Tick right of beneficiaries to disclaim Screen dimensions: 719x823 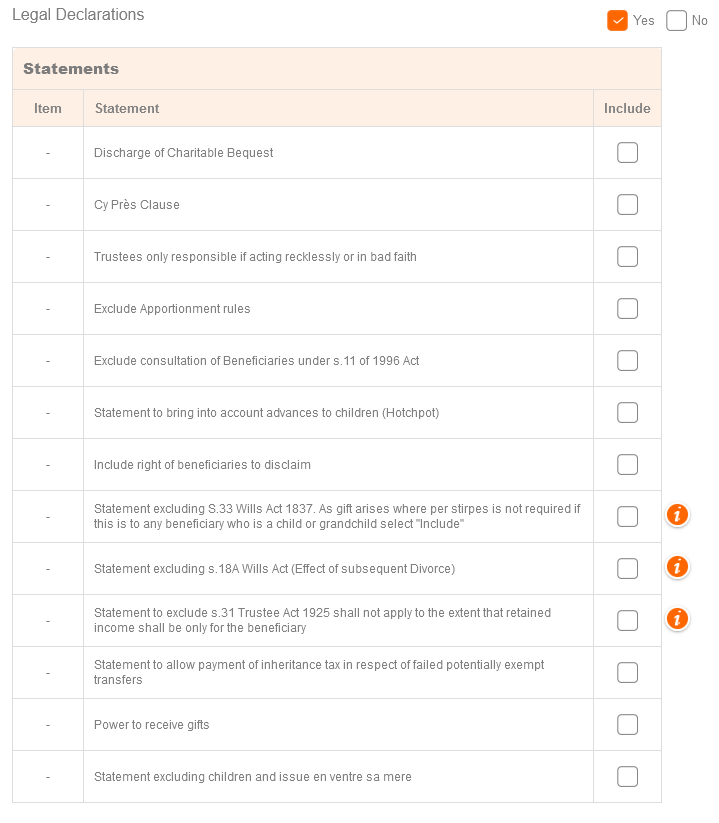627,465
